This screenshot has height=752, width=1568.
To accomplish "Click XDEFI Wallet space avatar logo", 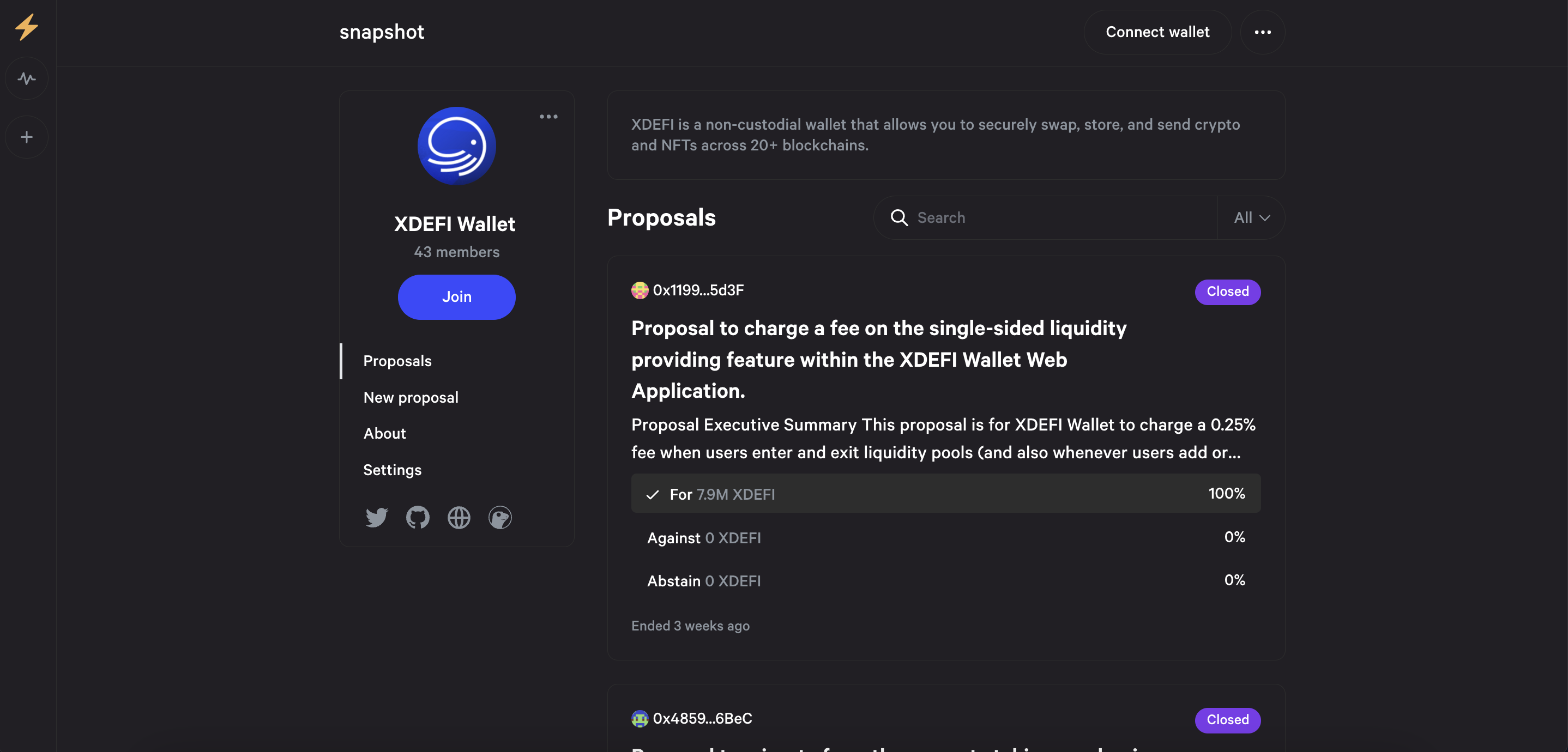I will coord(456,146).
